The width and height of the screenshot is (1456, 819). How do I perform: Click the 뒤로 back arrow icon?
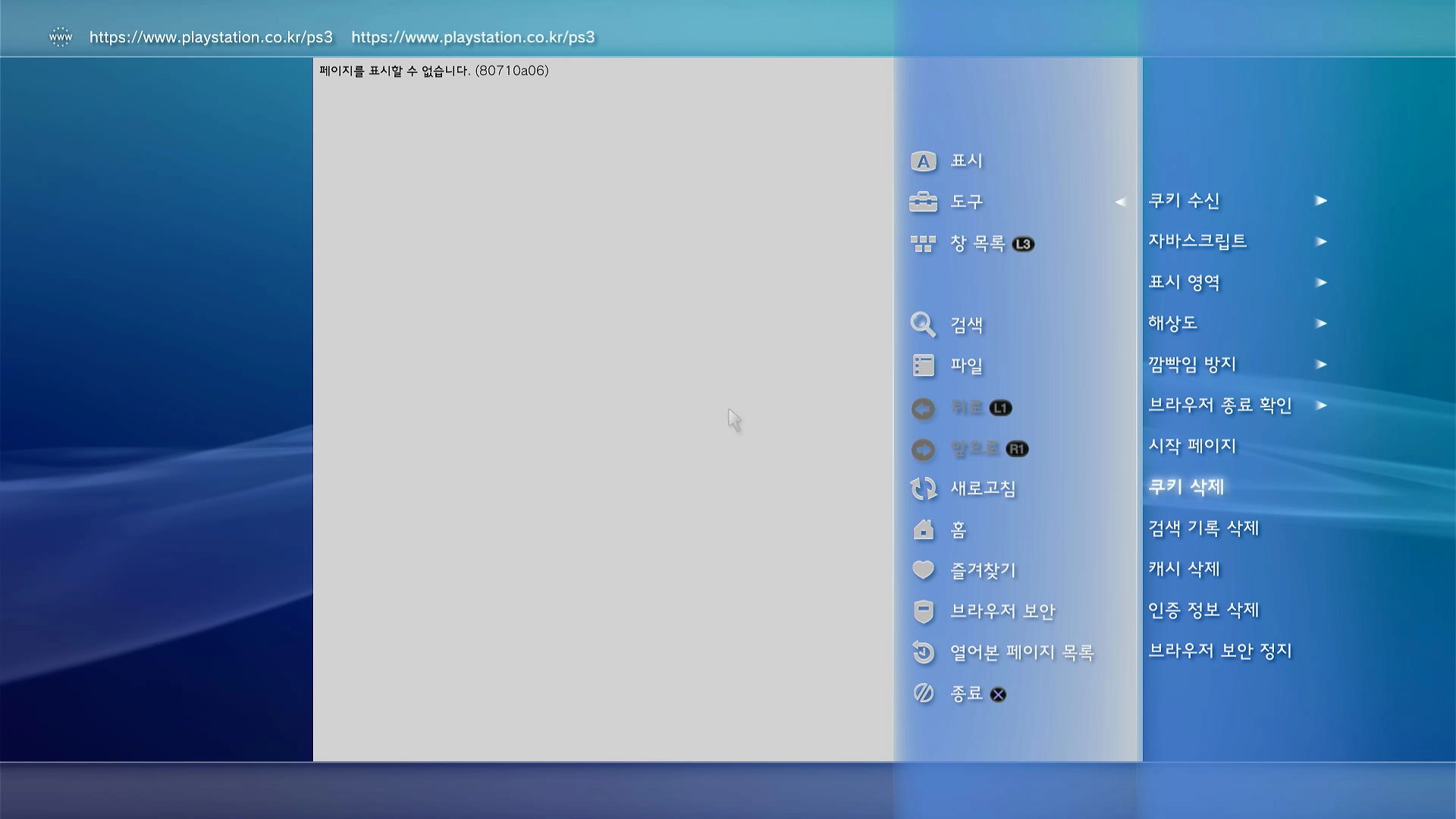coord(923,409)
